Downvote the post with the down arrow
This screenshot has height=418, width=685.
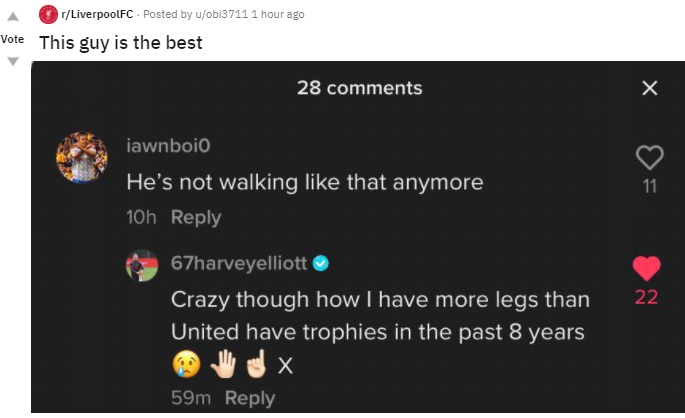click(13, 61)
